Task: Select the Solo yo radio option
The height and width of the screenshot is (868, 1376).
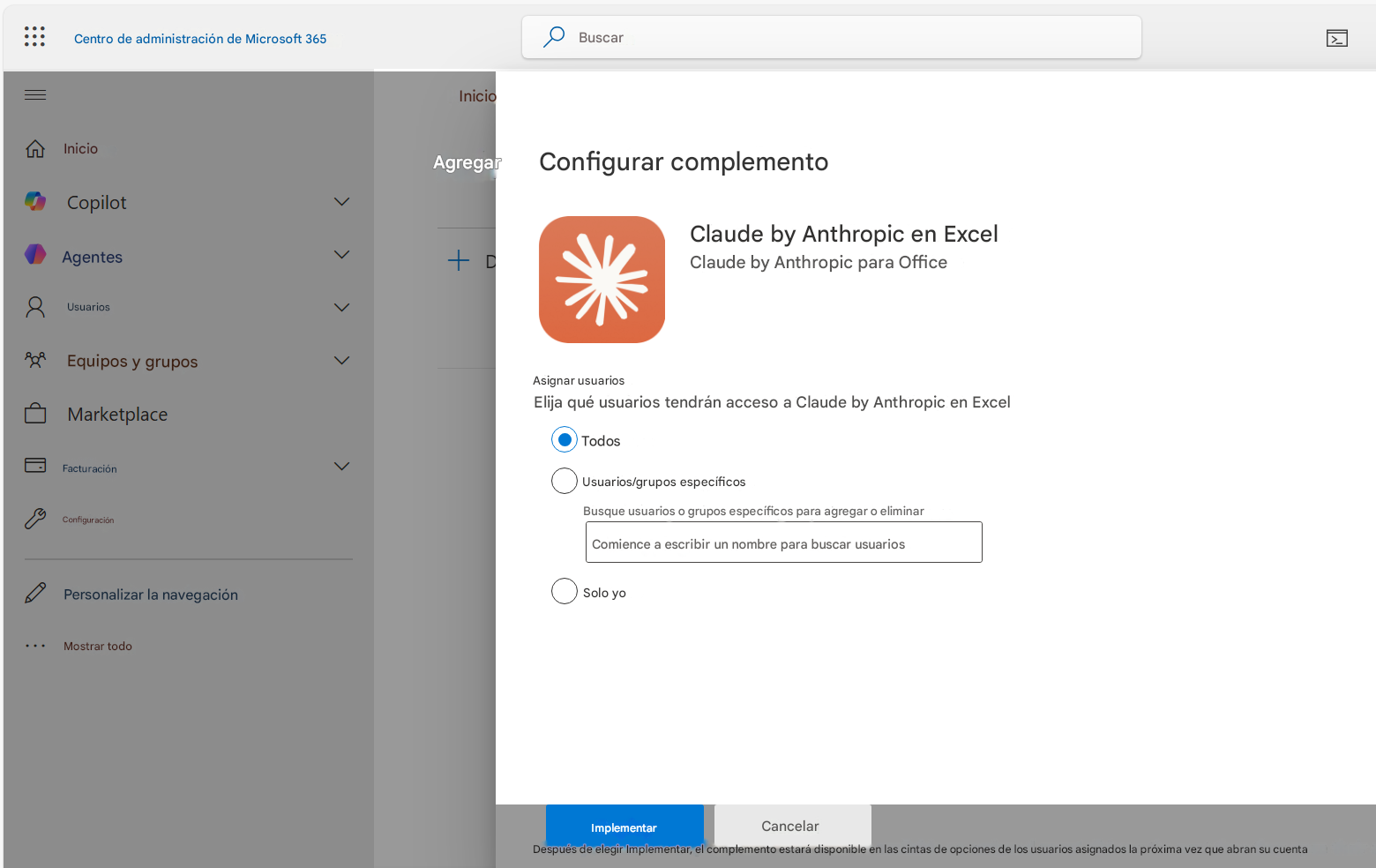Action: point(565,591)
